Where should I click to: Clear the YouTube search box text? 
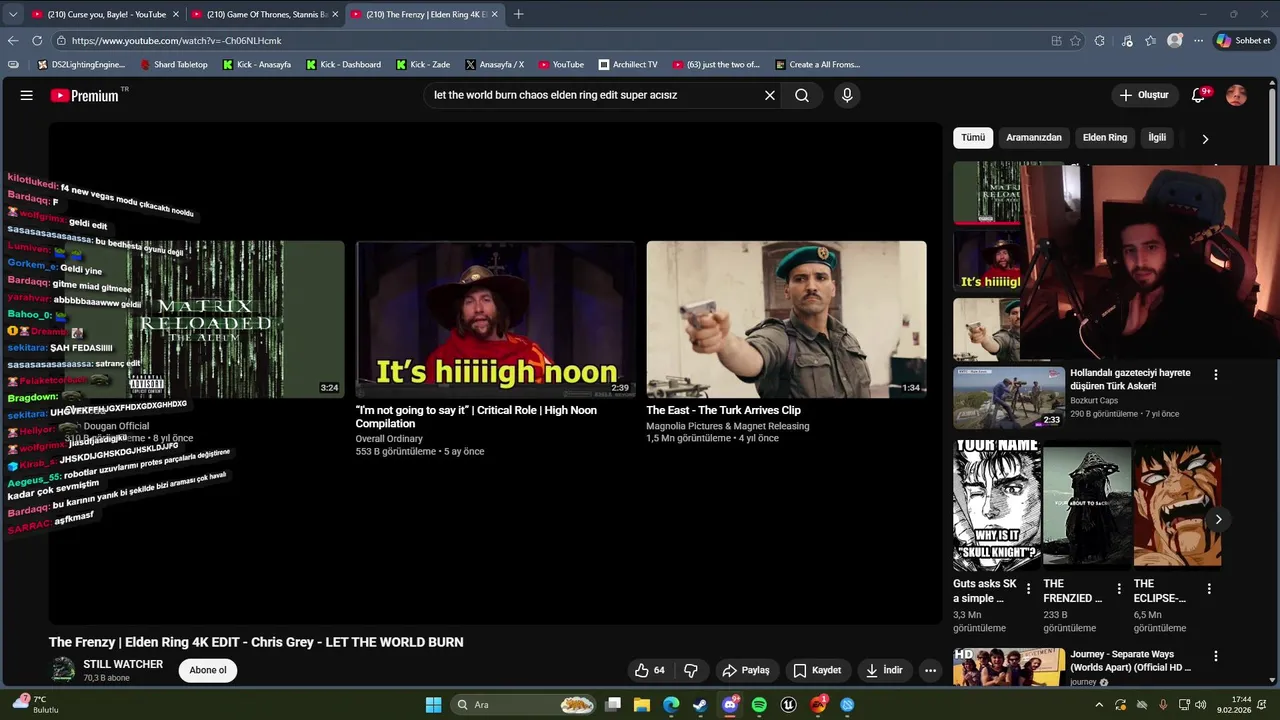(x=770, y=95)
